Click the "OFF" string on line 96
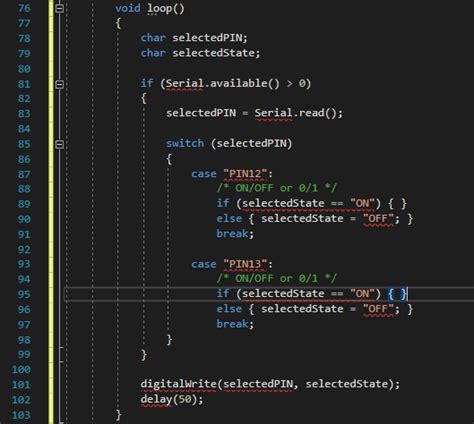This screenshot has width=474, height=424. pyautogui.click(x=378, y=309)
